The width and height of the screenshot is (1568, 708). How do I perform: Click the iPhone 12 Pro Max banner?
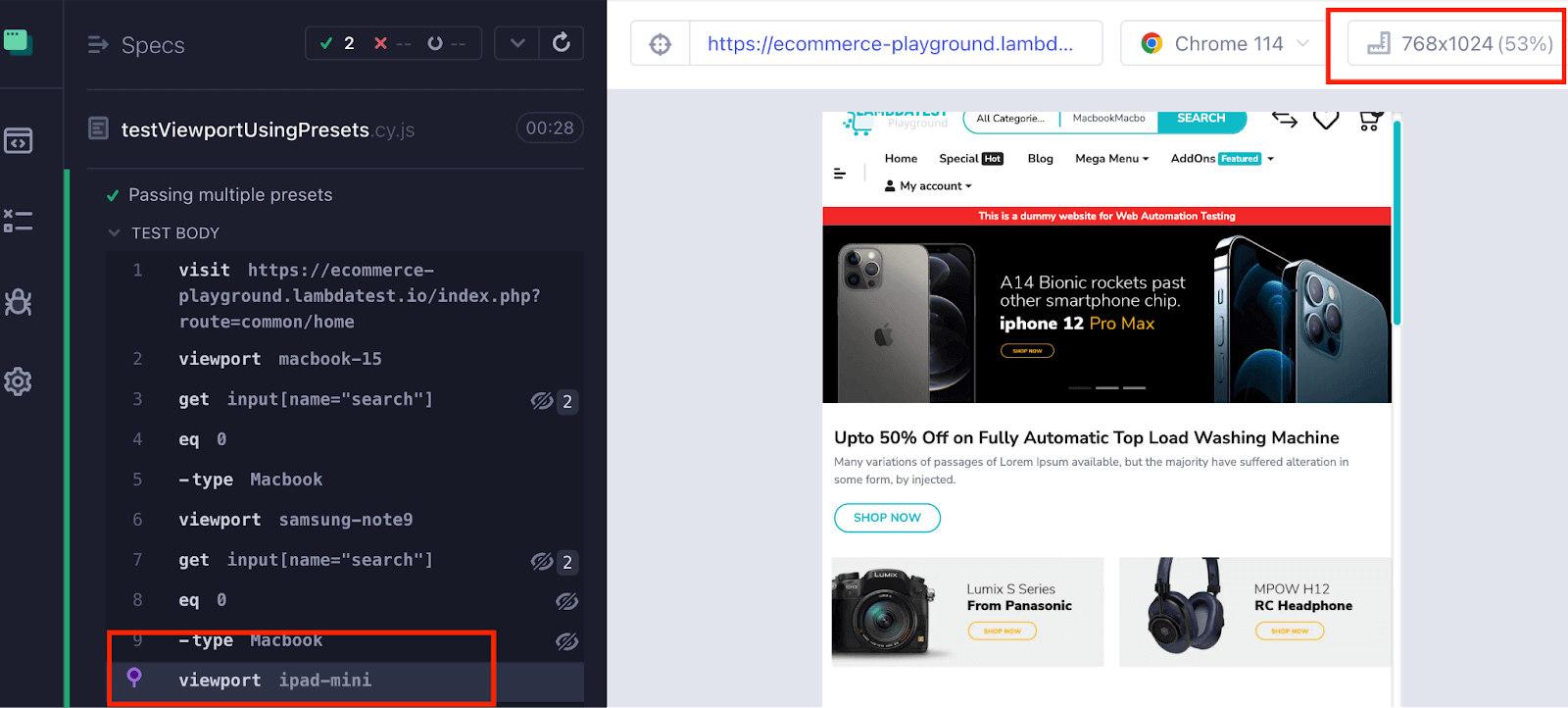coord(1106,314)
